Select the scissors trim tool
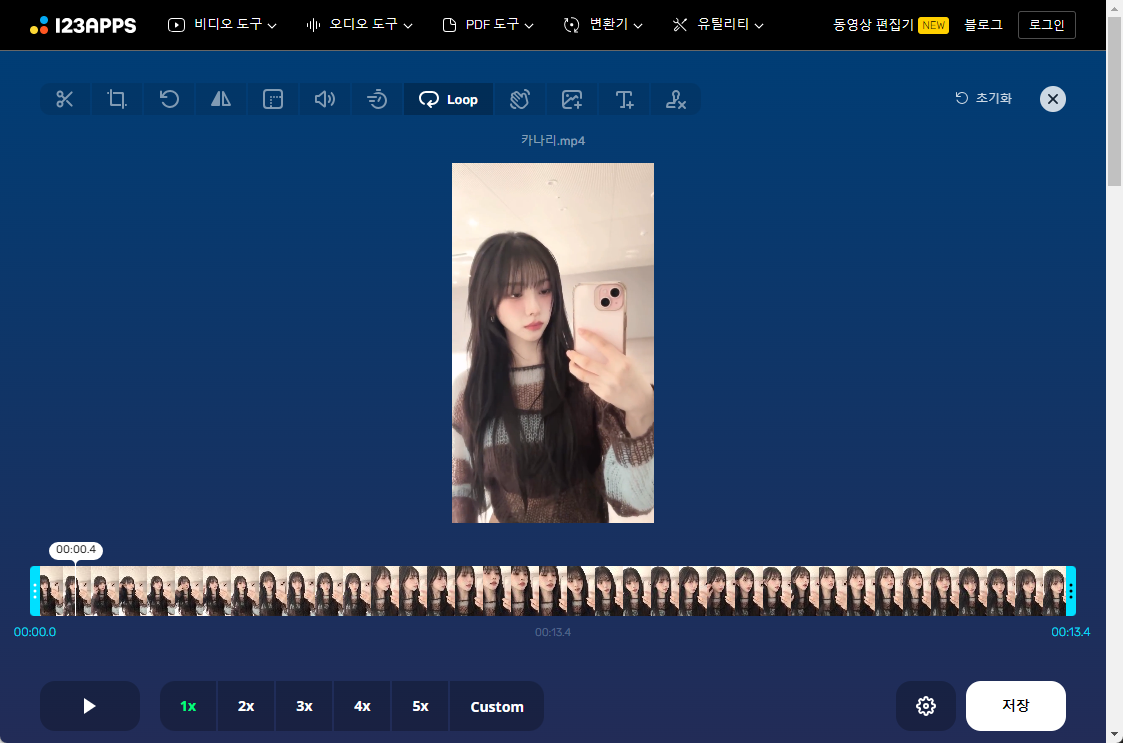Viewport: 1123px width, 743px height. click(x=65, y=99)
